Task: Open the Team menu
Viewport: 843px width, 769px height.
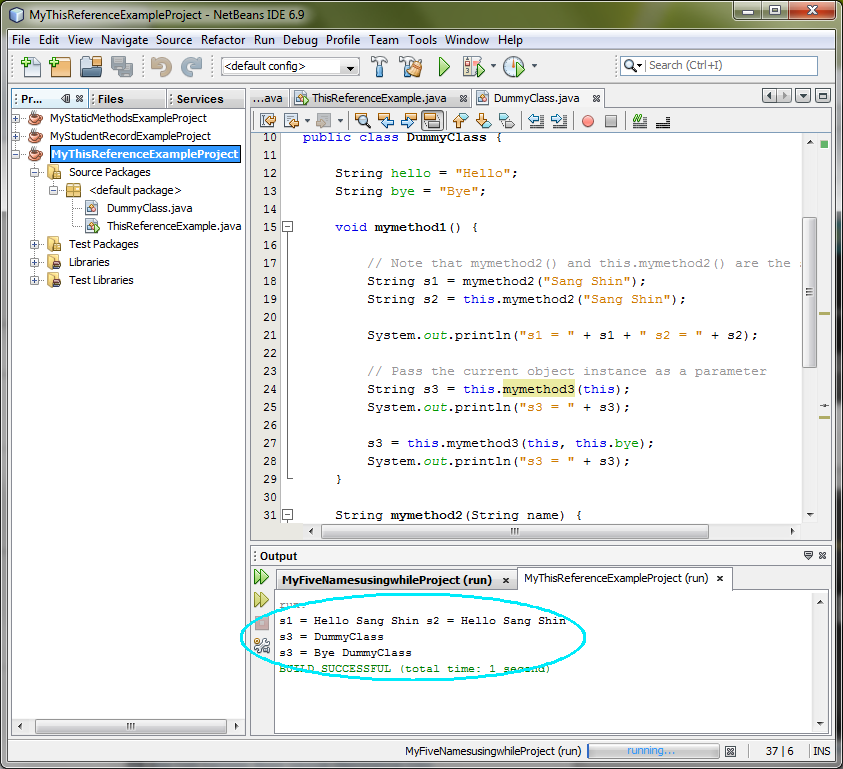Action: coord(384,40)
